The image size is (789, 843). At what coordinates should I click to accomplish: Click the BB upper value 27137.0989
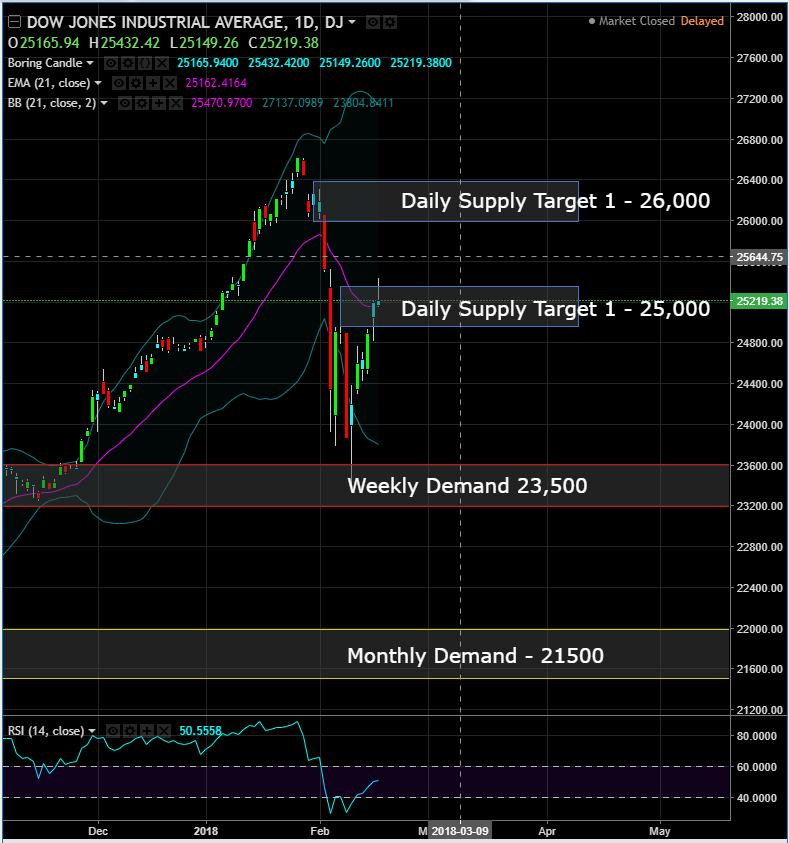pyautogui.click(x=293, y=103)
